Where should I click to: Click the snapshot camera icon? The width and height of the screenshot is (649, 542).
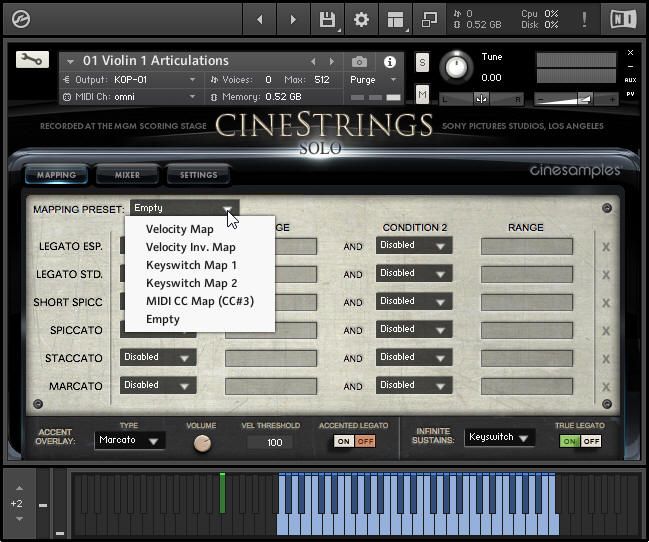(359, 62)
